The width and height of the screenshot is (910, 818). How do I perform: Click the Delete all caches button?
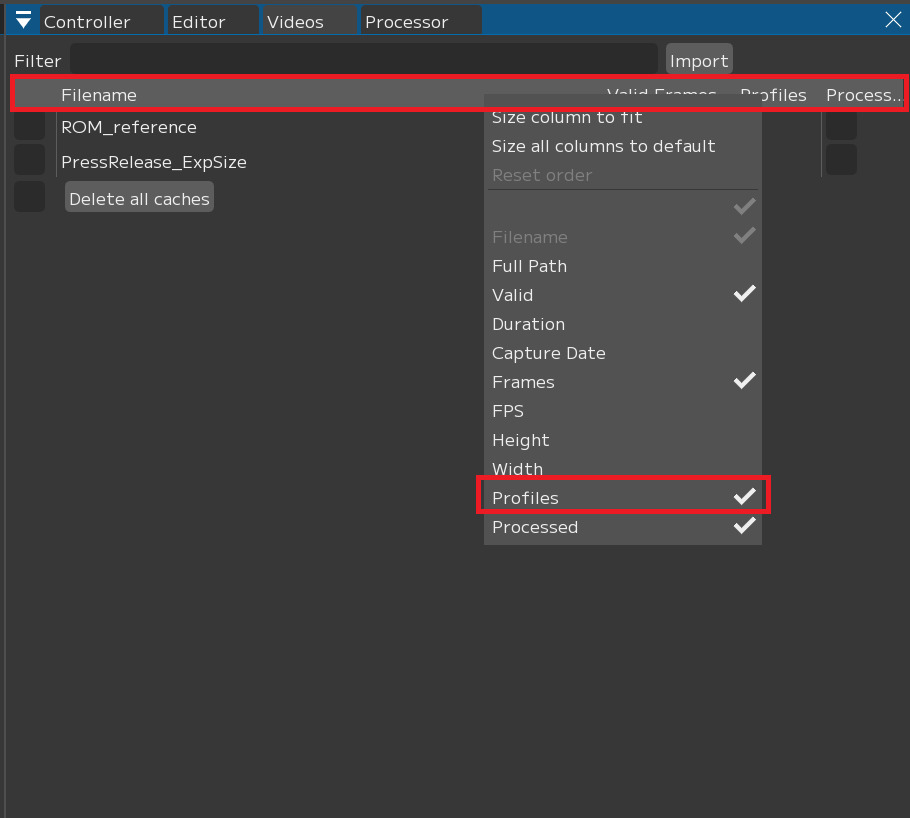[139, 198]
